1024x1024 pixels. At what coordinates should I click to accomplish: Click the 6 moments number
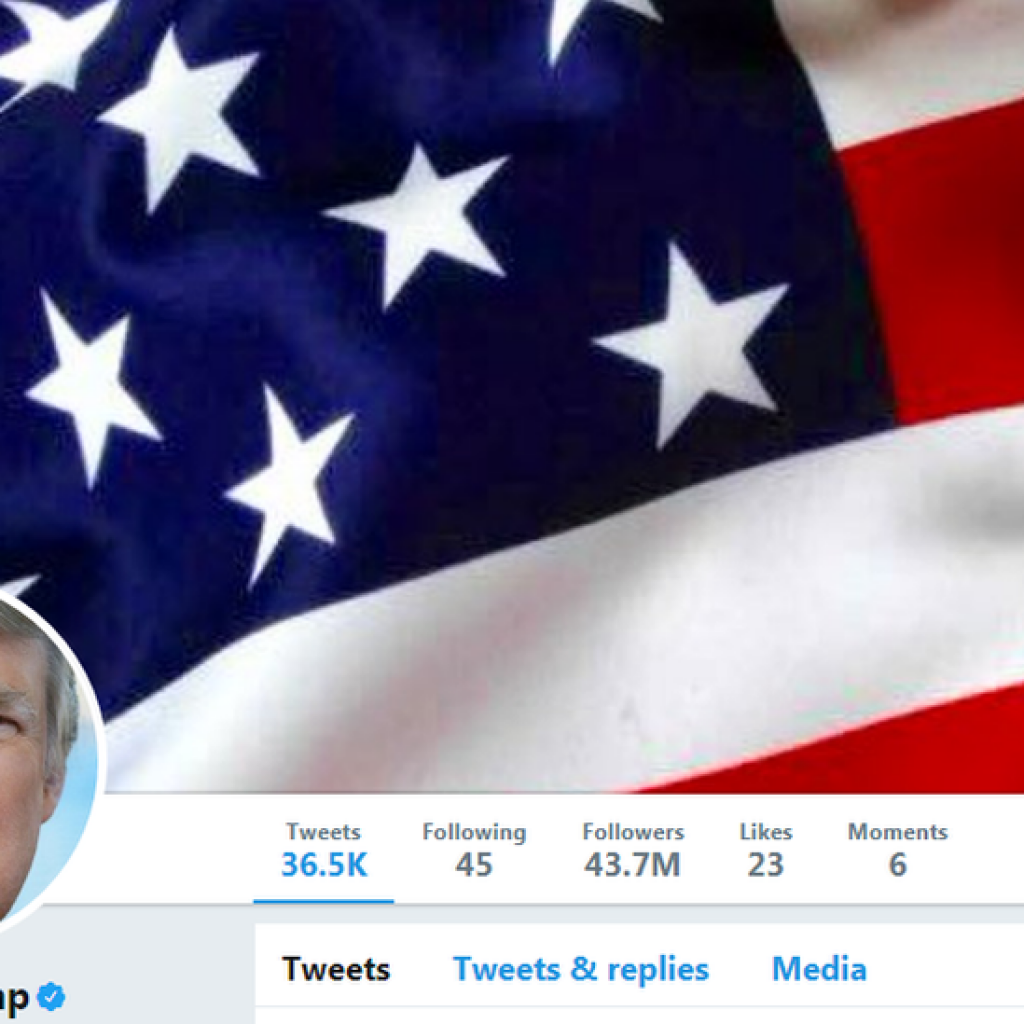[x=897, y=865]
